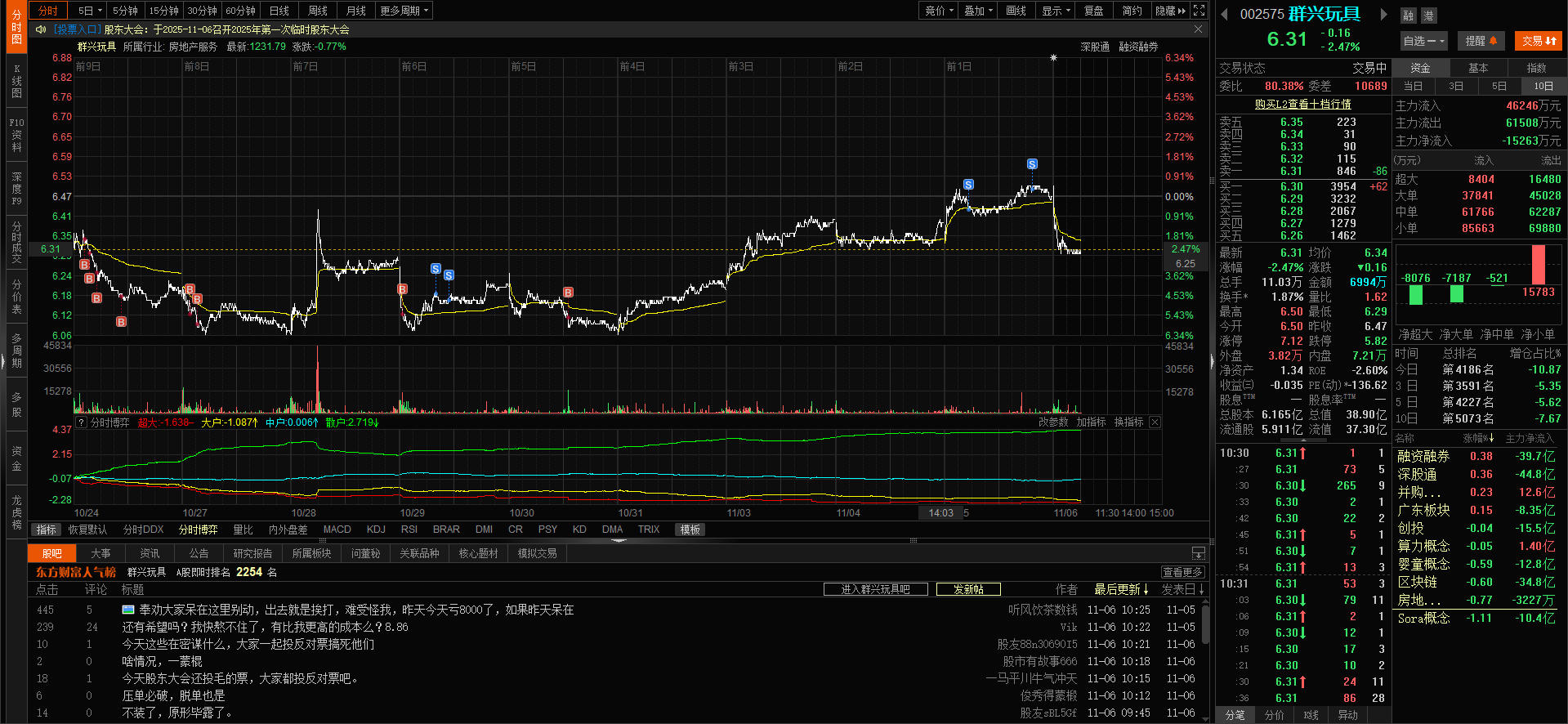This screenshot has height=724, width=1568.
Task: Switch chart to 5分钟 period
Action: (x=125, y=11)
